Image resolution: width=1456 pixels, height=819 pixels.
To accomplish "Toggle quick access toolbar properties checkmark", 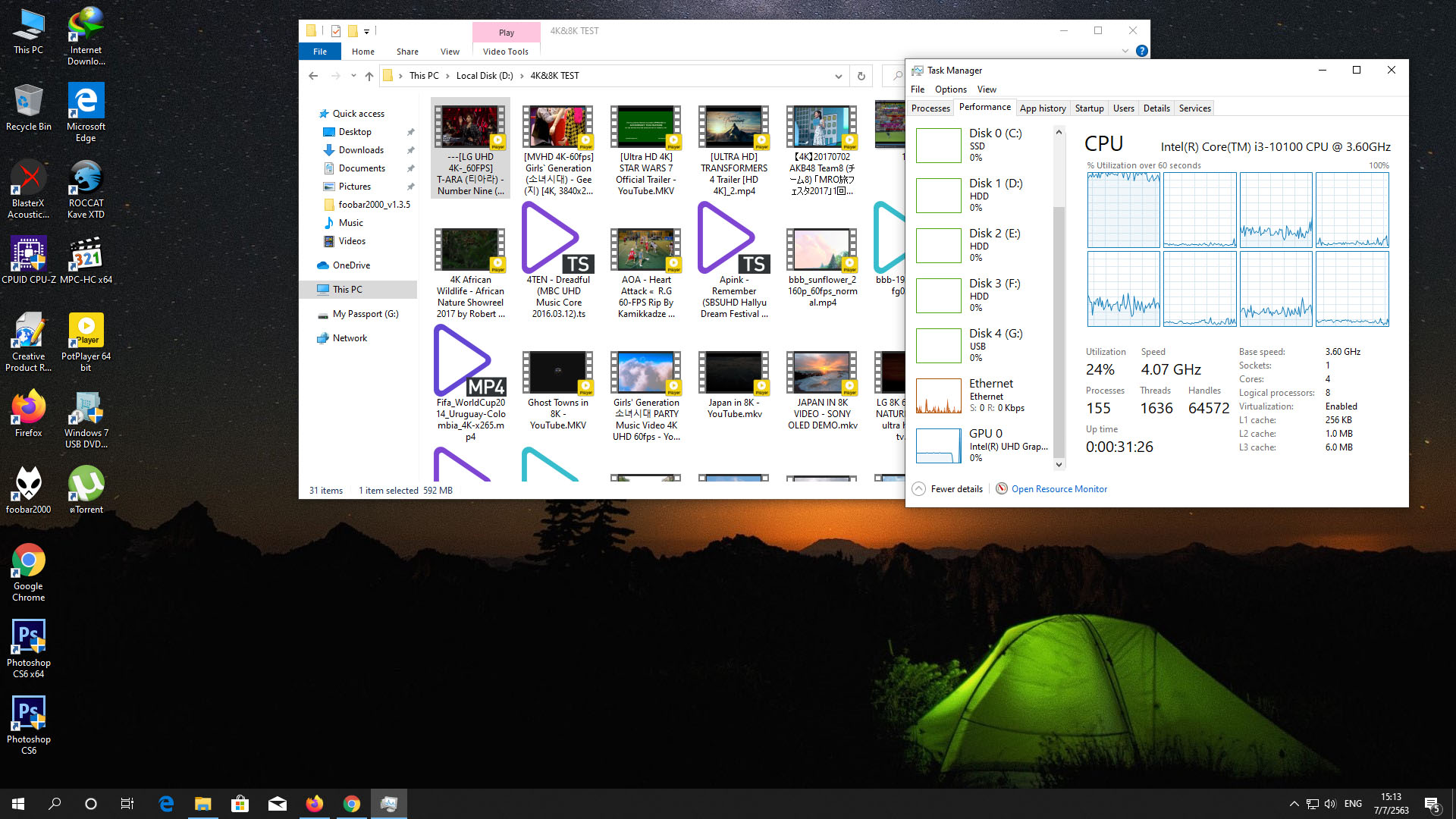I will click(335, 31).
